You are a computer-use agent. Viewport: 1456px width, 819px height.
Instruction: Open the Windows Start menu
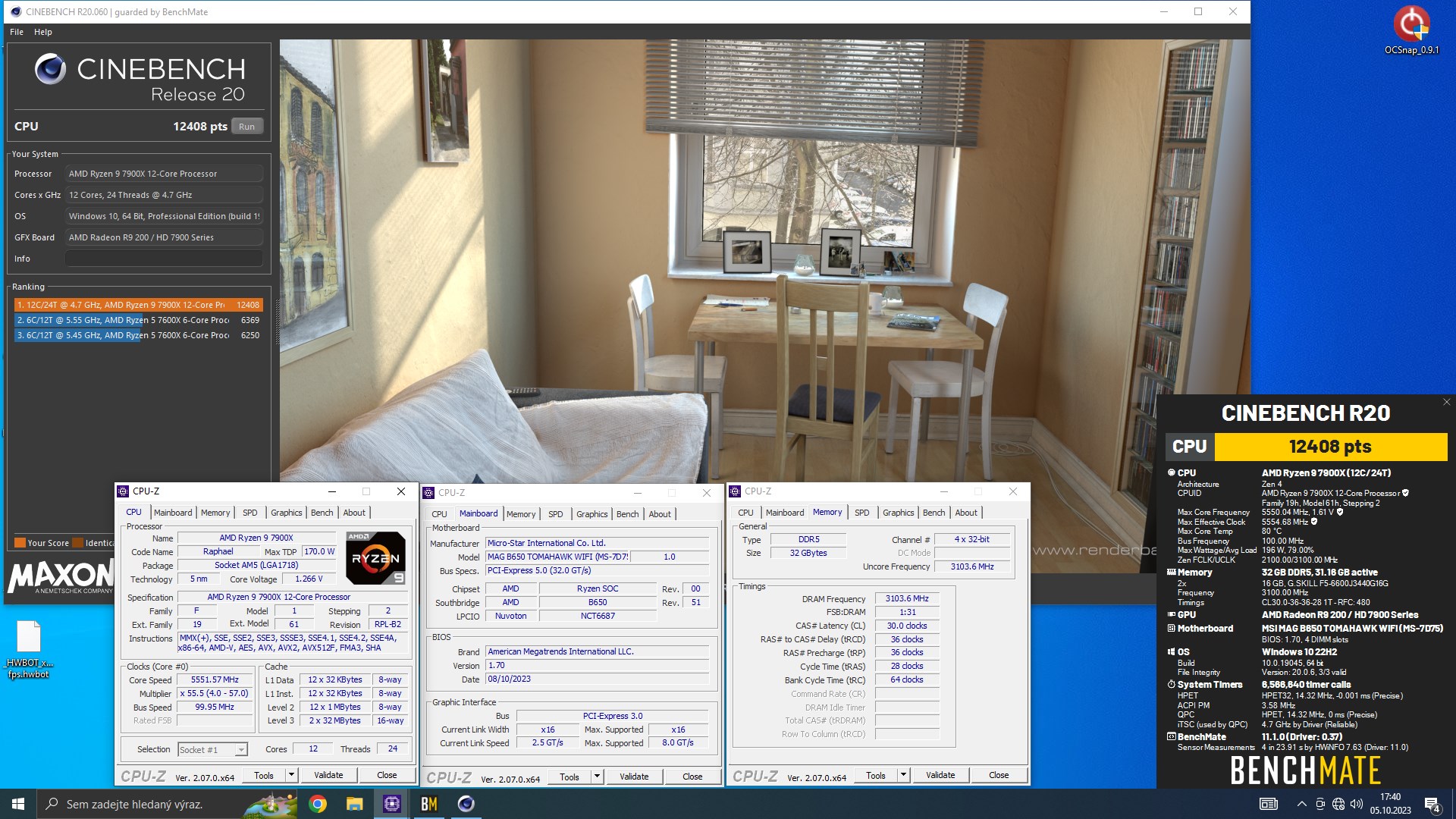tap(18, 804)
